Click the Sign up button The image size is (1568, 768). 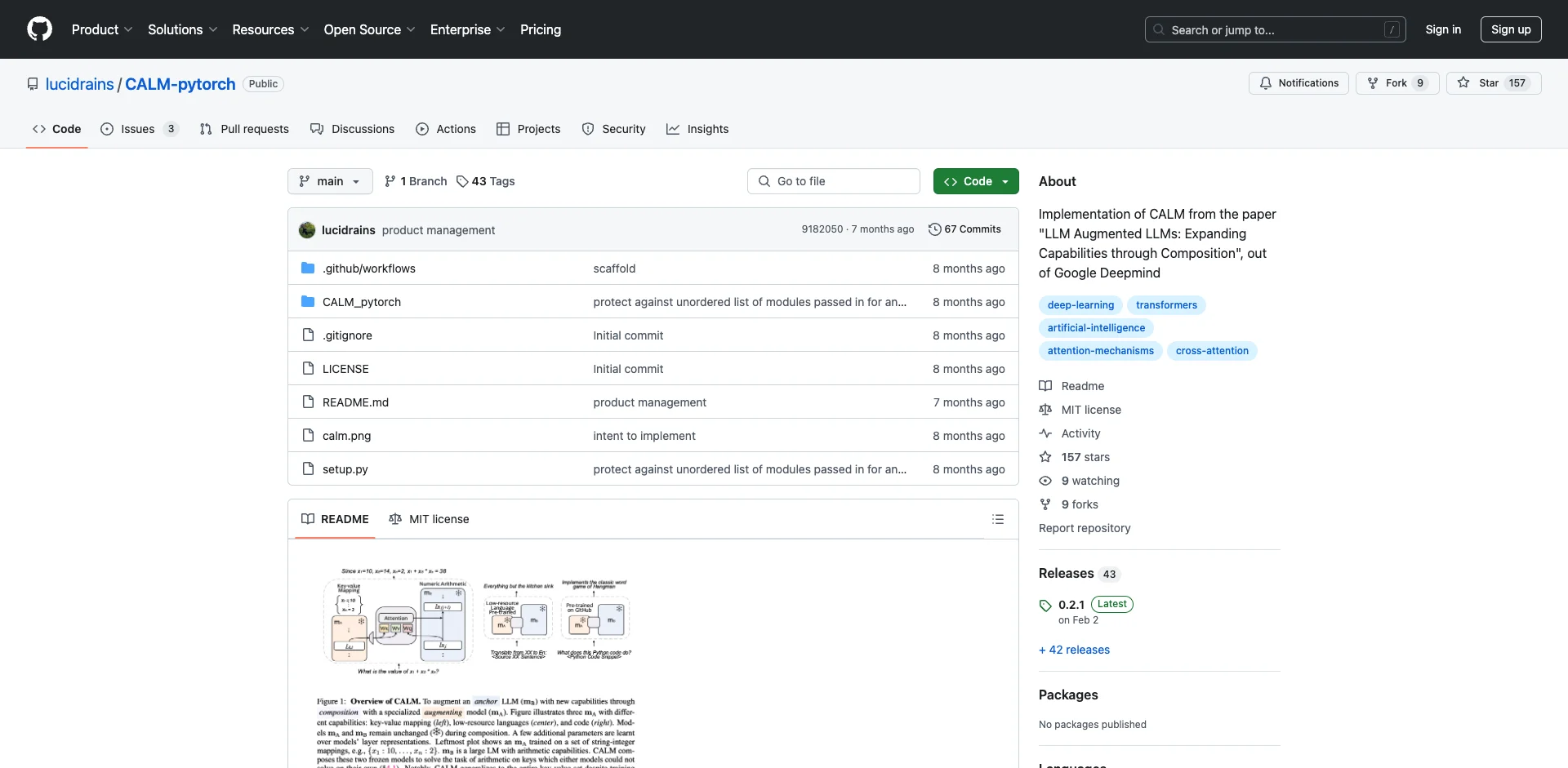point(1511,29)
